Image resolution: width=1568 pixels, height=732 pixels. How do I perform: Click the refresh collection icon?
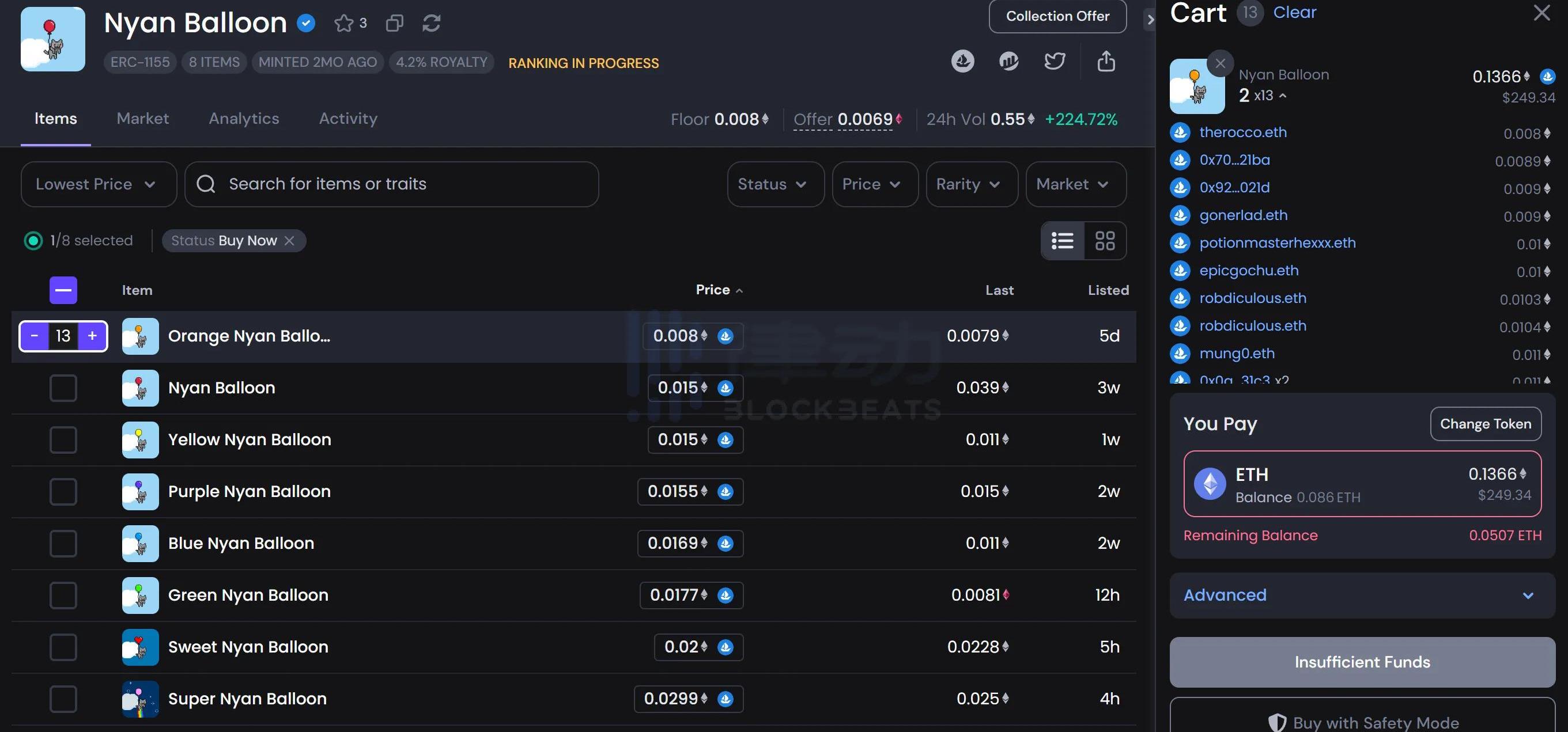(431, 23)
